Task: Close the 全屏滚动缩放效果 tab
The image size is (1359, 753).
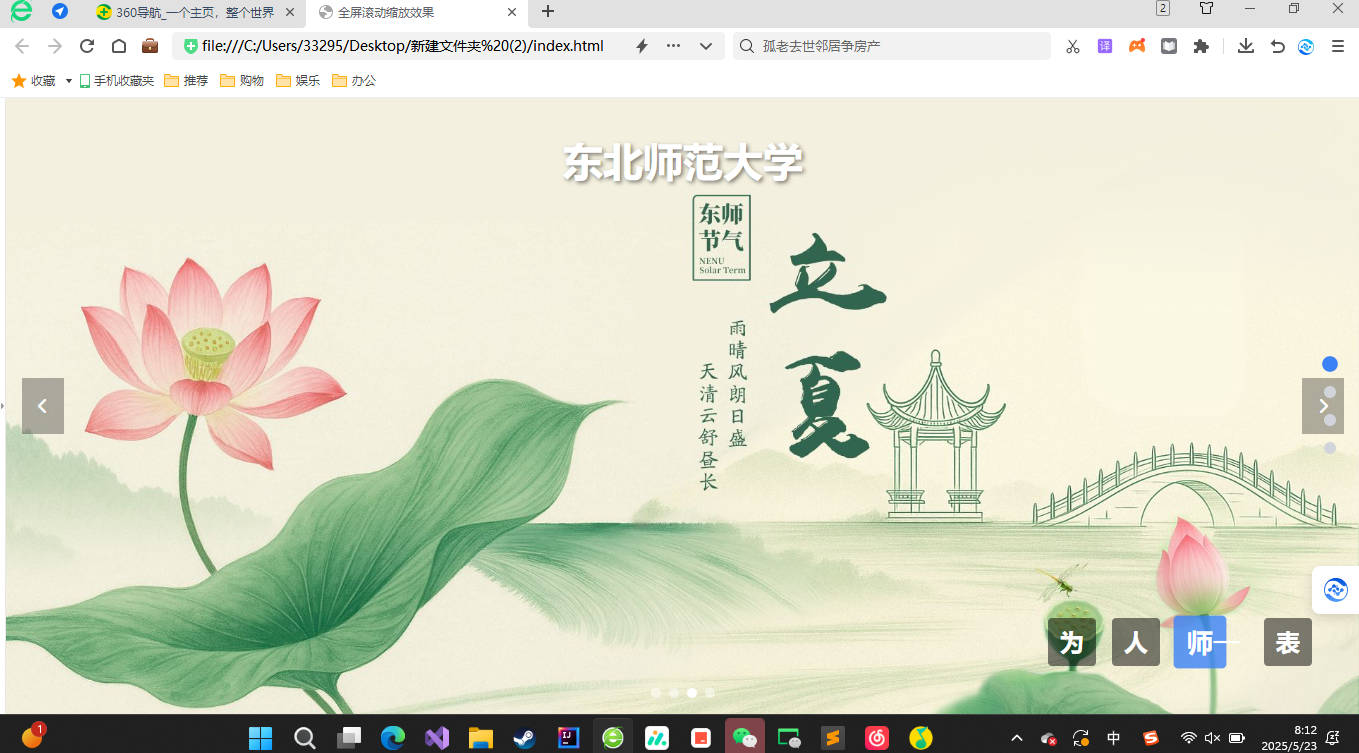Action: (512, 12)
